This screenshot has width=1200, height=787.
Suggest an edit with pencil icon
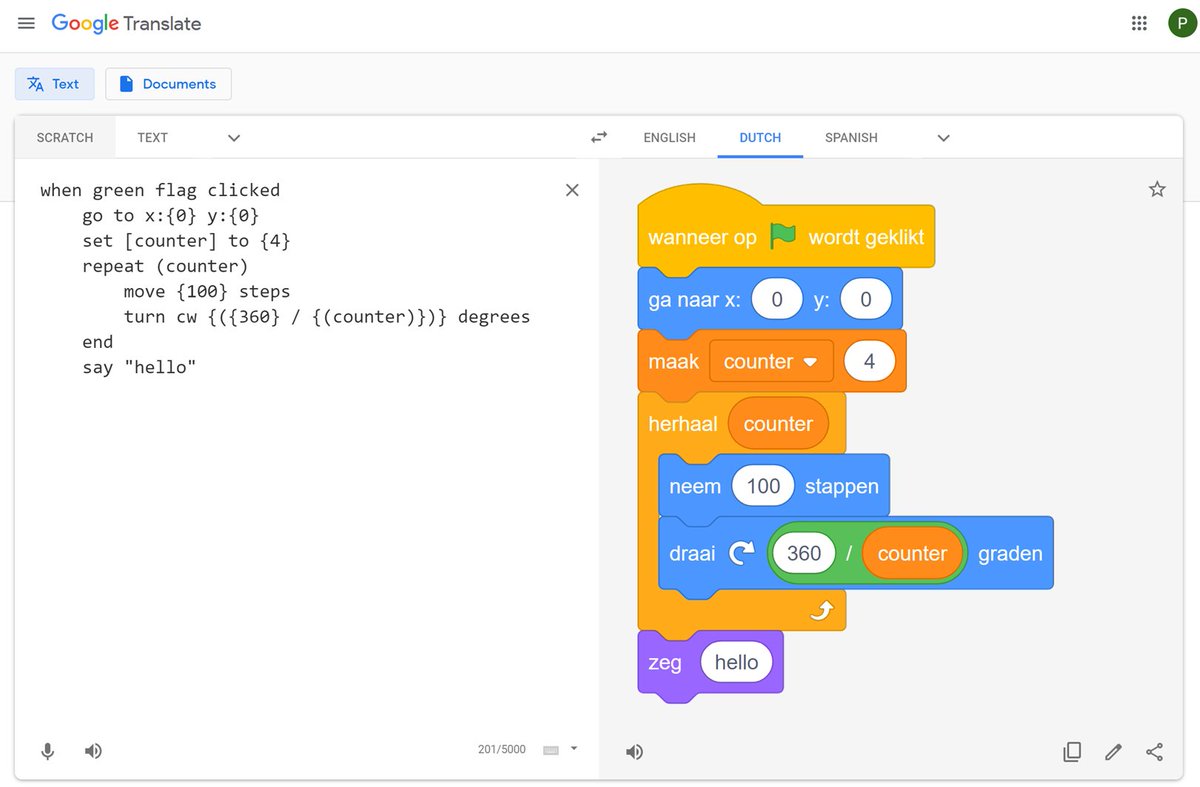click(1113, 752)
